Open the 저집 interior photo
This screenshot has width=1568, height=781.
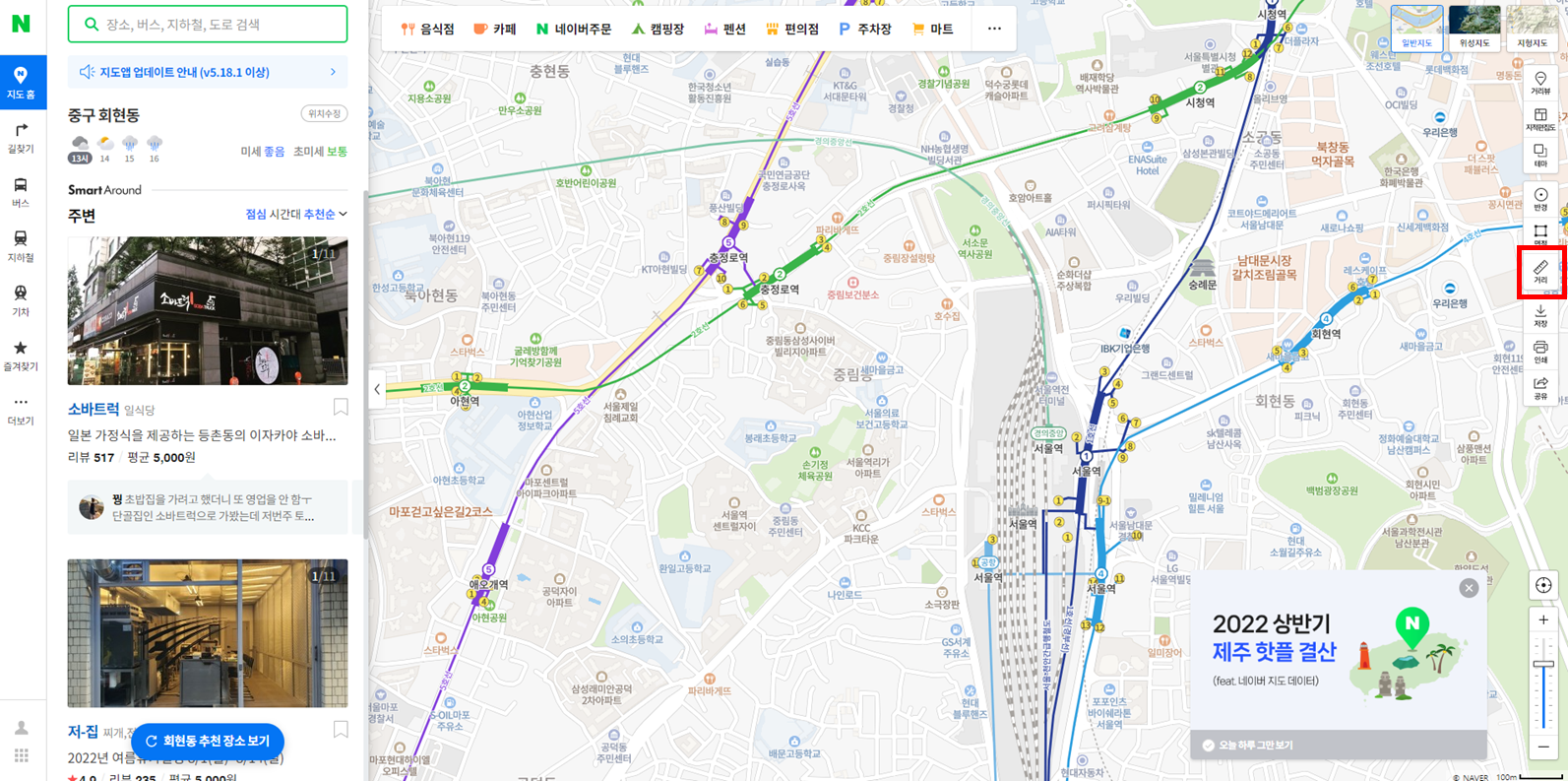point(208,633)
